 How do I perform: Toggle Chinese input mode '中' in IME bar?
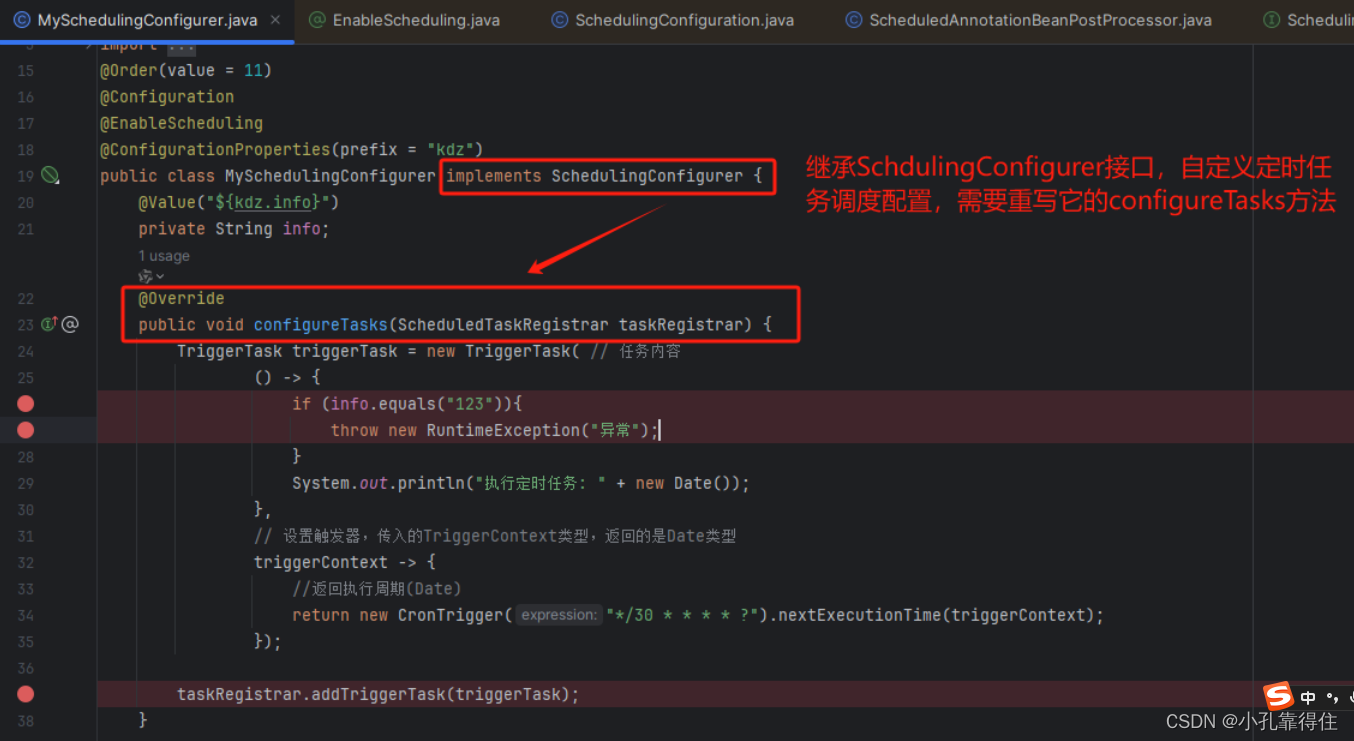pos(1308,697)
